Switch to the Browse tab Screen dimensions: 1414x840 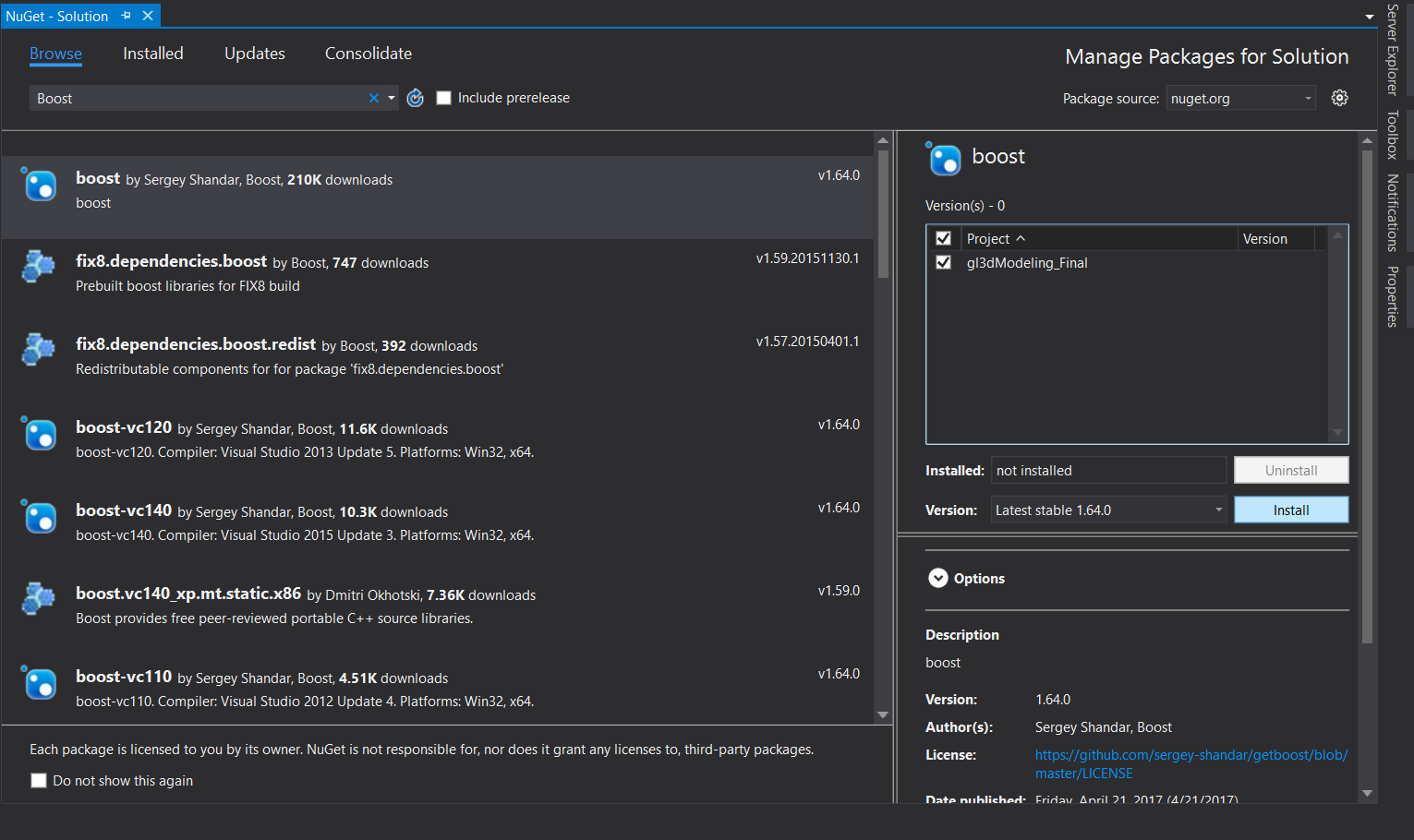(x=55, y=54)
